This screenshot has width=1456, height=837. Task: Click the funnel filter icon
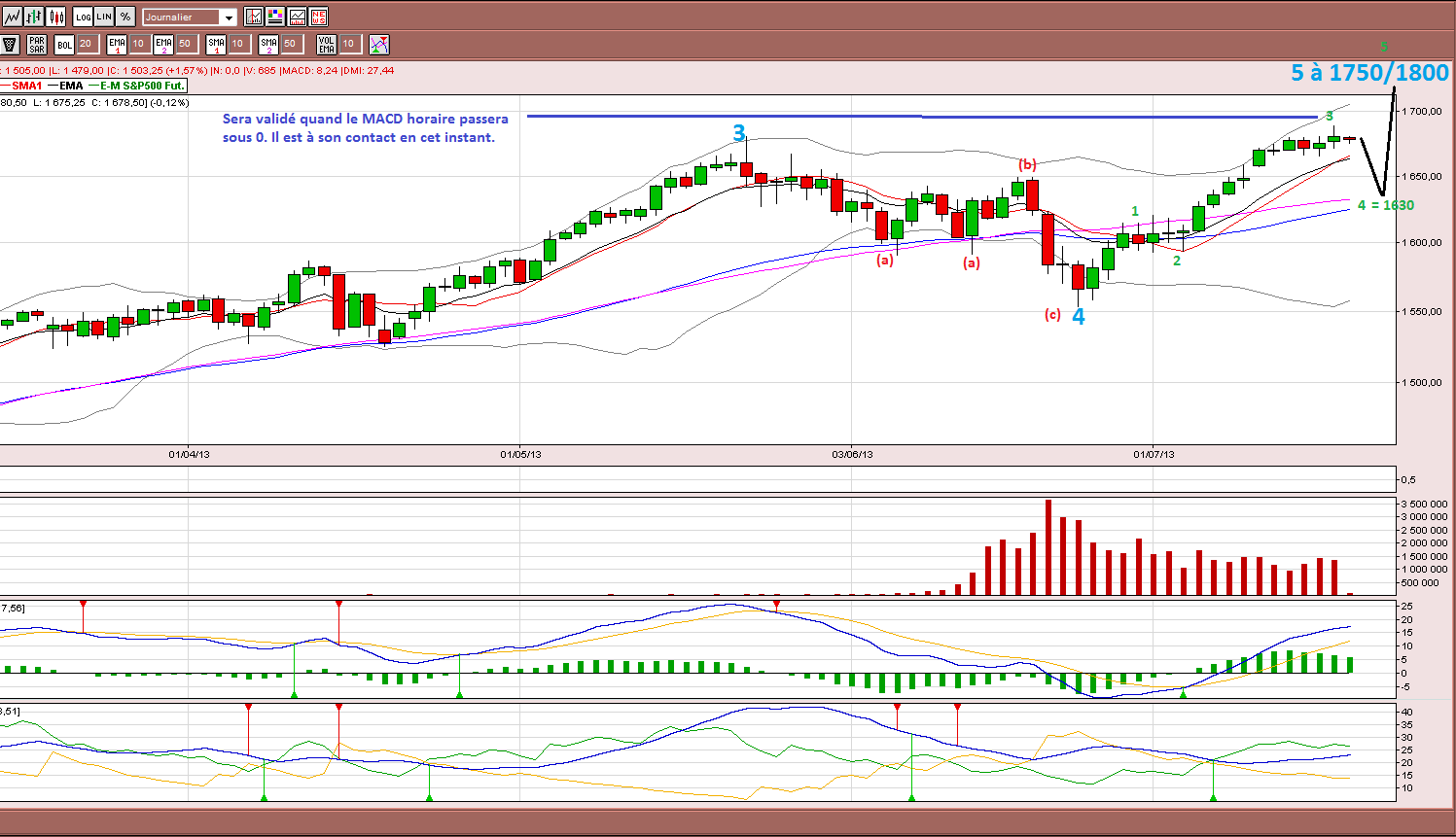(10, 44)
